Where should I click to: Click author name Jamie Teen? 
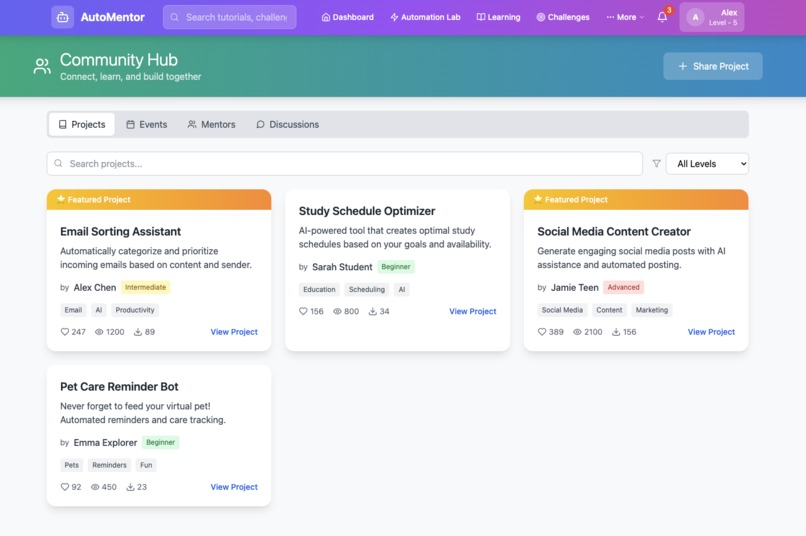click(575, 288)
